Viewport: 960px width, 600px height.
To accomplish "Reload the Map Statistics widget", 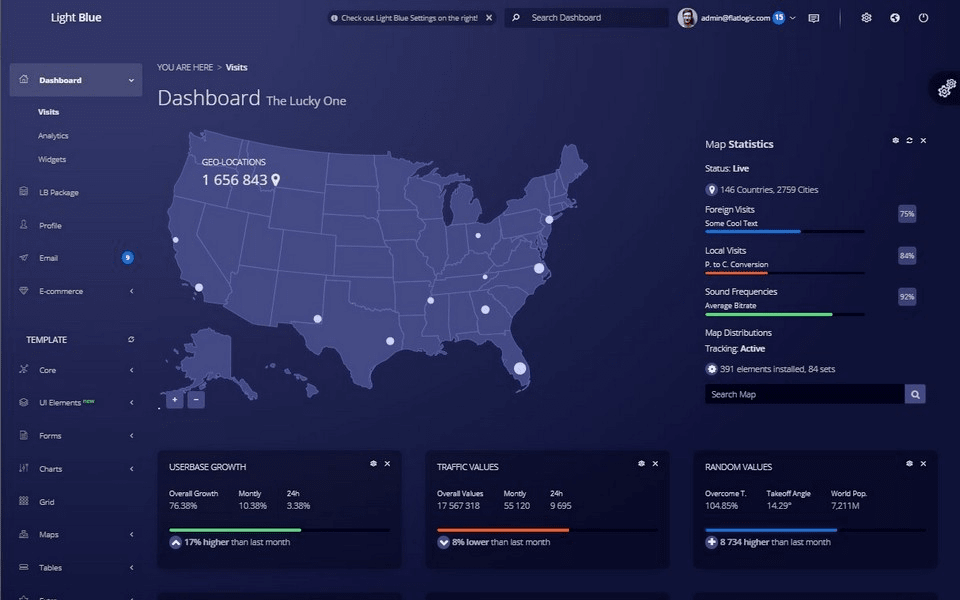I will pos(909,141).
